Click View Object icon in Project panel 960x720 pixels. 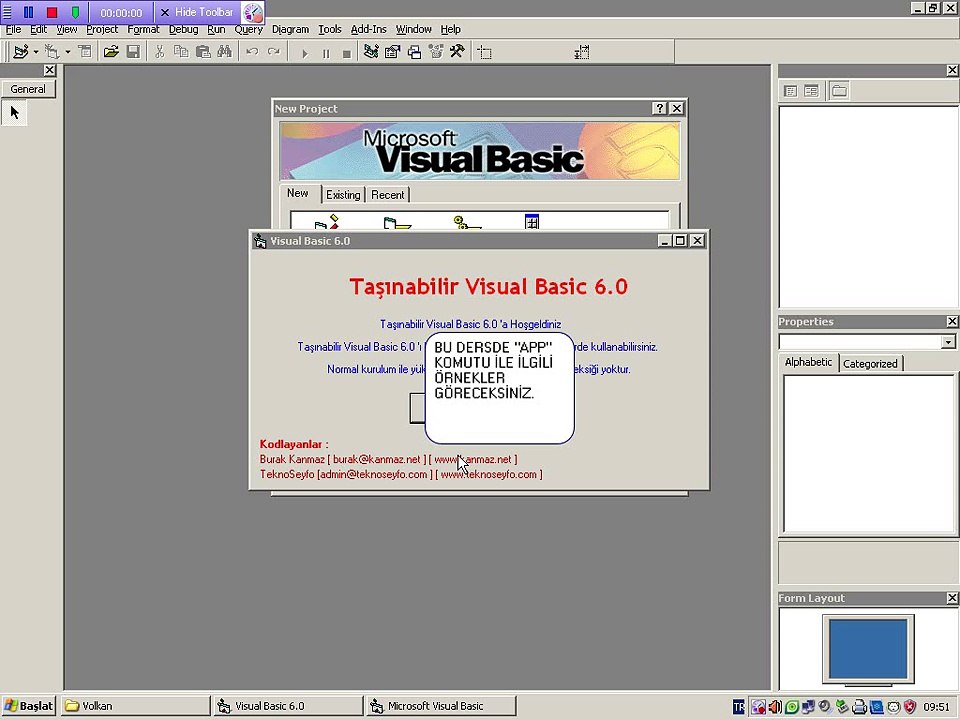pyautogui.click(x=811, y=91)
